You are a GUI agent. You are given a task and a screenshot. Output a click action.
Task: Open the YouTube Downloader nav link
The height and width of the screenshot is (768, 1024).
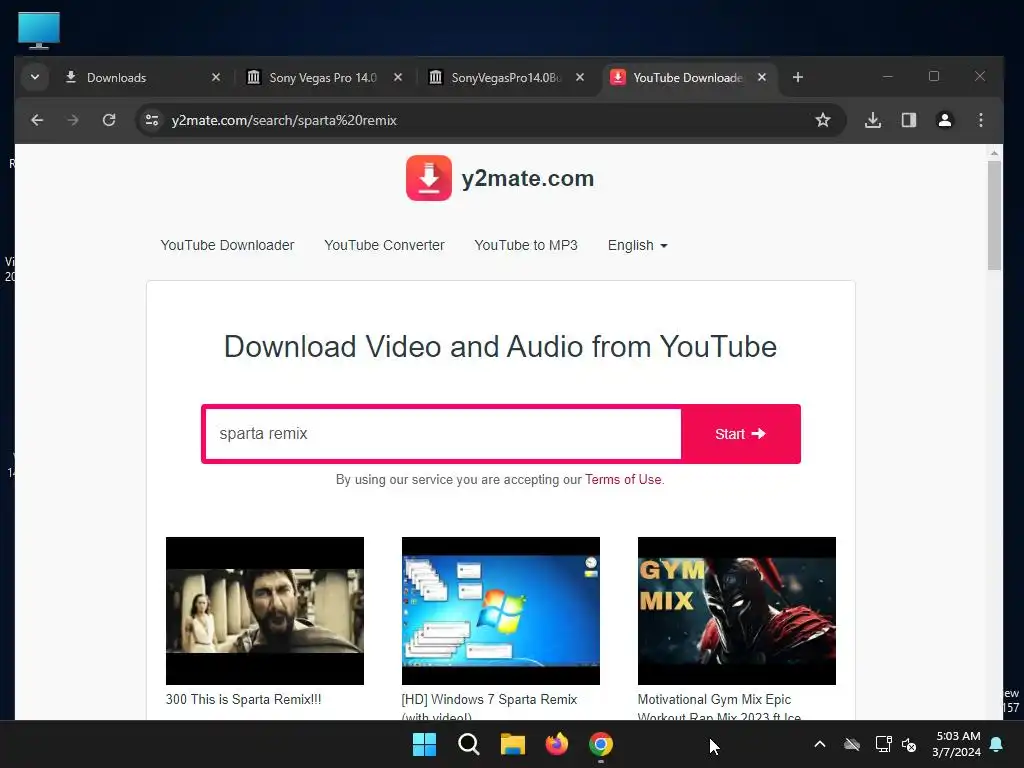click(x=227, y=245)
